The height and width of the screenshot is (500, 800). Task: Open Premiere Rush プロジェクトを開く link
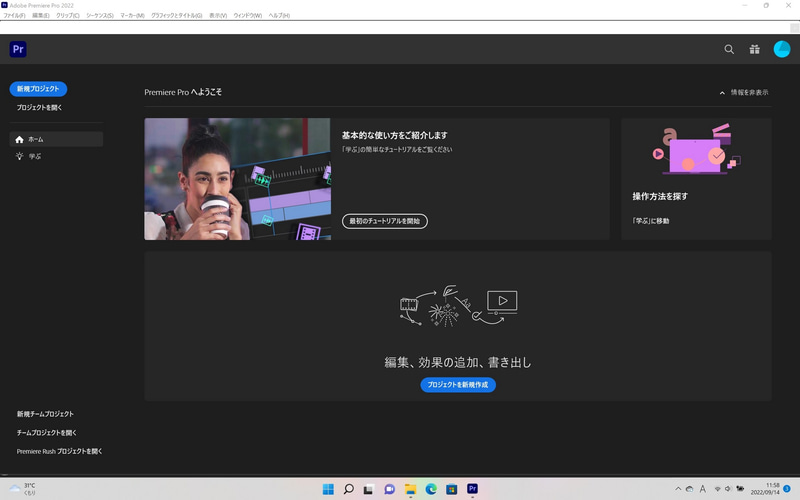tap(59, 451)
